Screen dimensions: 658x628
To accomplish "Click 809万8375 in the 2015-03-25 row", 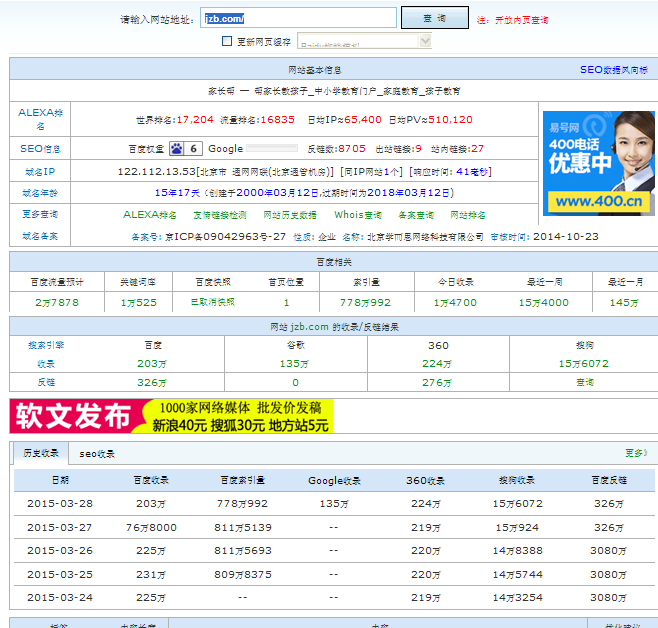I will click(243, 574).
